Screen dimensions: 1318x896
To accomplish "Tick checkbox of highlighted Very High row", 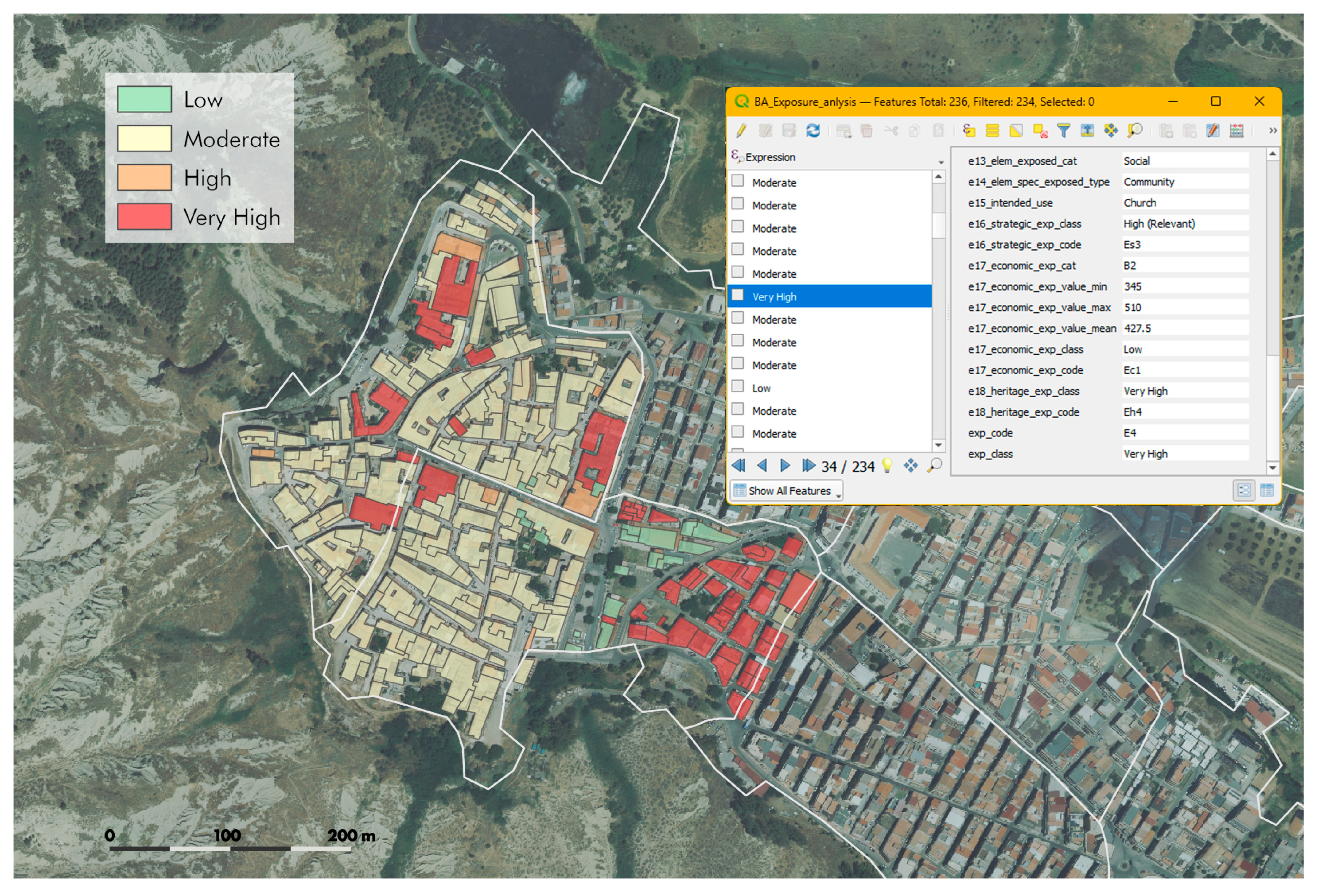I will (738, 295).
